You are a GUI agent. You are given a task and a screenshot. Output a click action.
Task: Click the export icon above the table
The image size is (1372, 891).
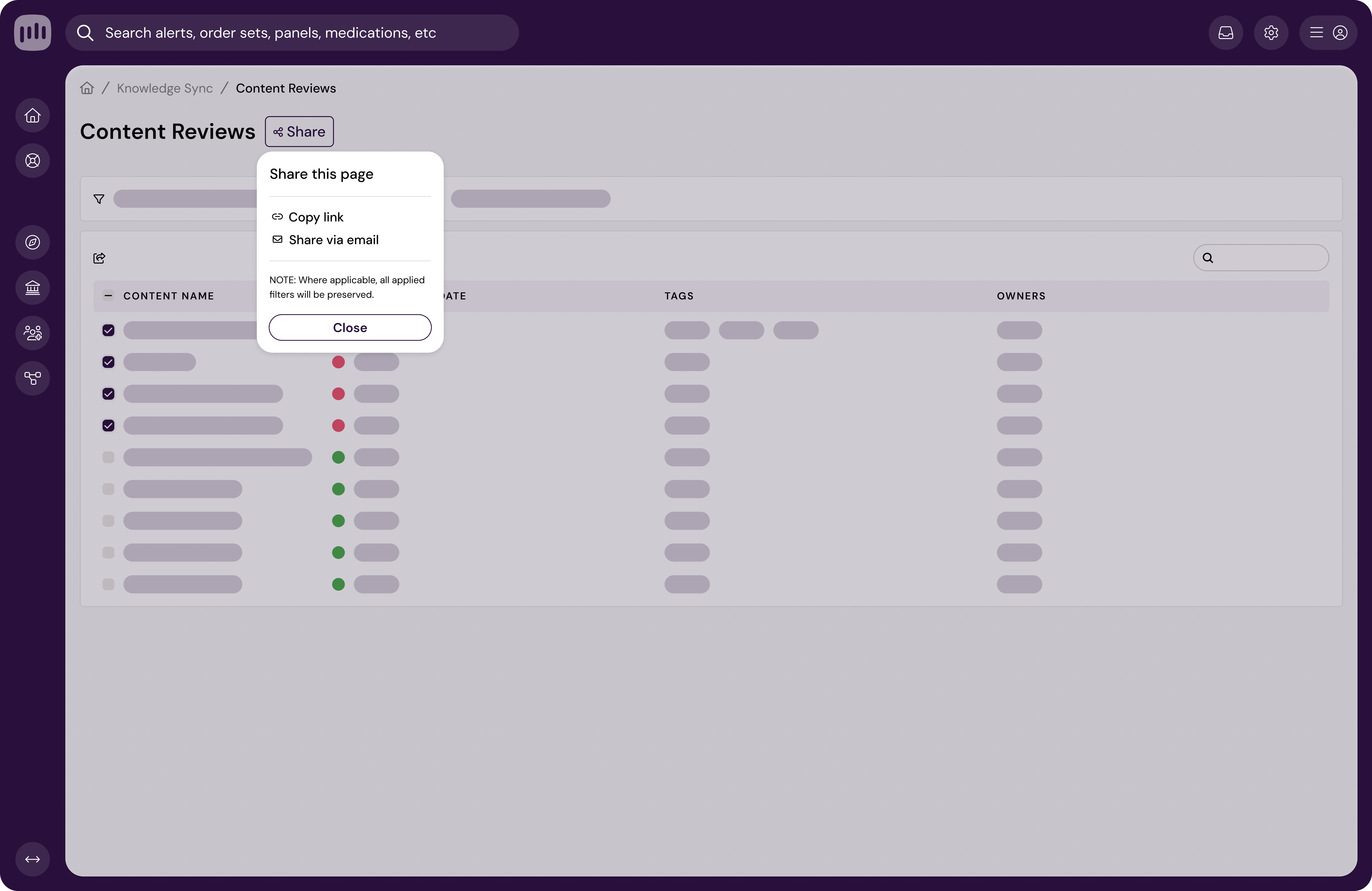(99, 258)
